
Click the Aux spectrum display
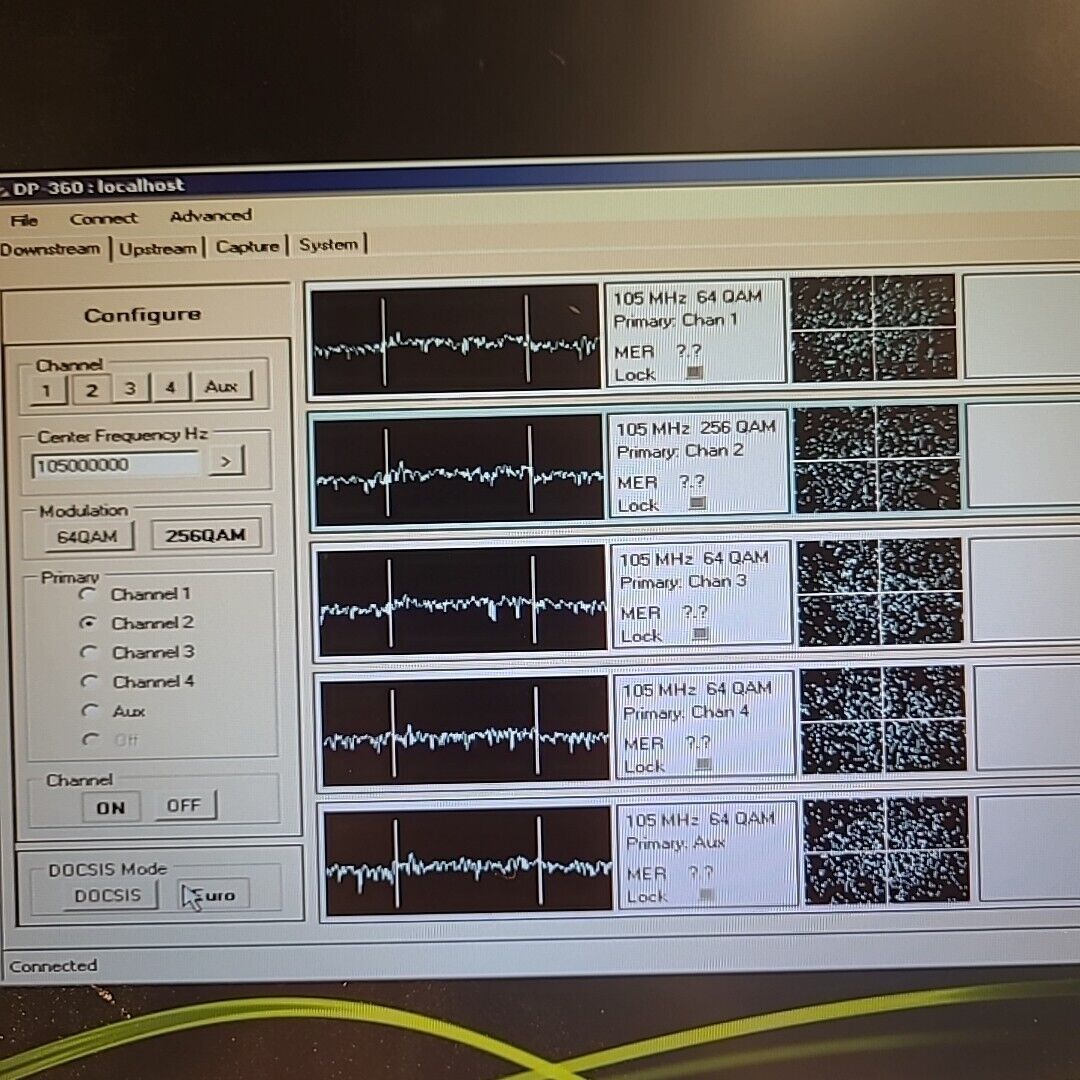pos(468,860)
